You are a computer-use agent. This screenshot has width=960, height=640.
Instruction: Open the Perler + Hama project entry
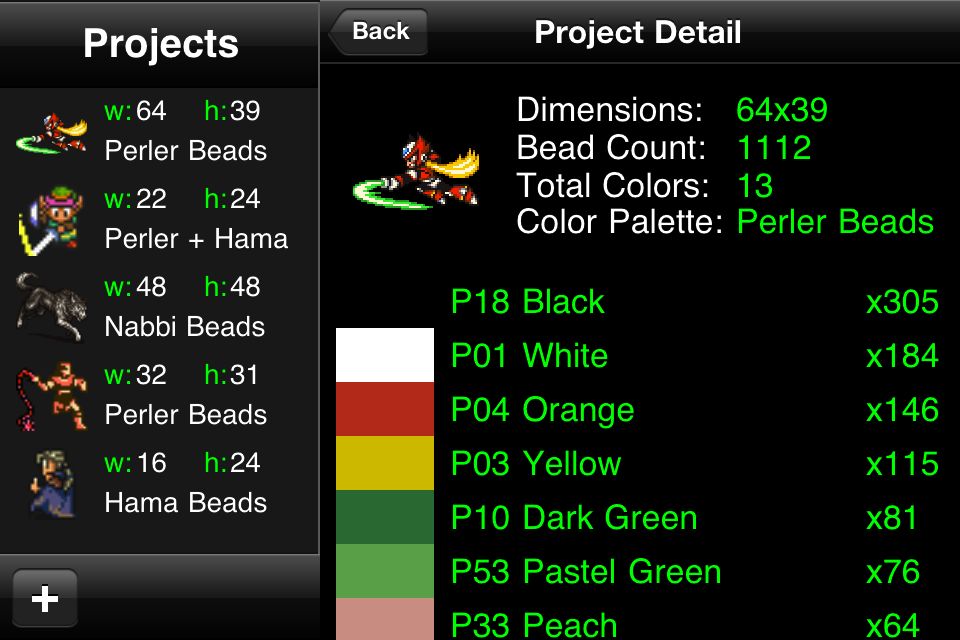click(159, 220)
